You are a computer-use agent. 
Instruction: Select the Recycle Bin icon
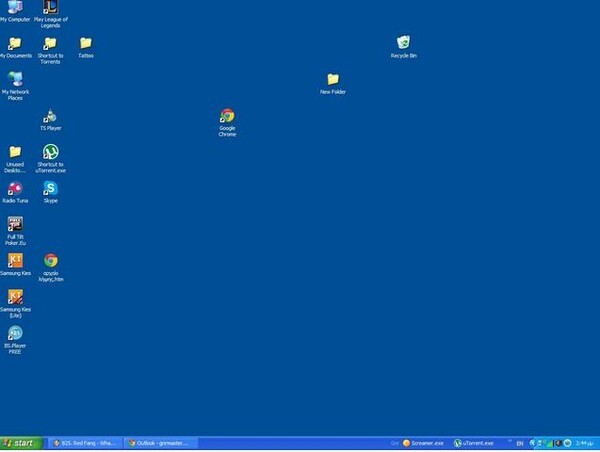click(x=403, y=43)
